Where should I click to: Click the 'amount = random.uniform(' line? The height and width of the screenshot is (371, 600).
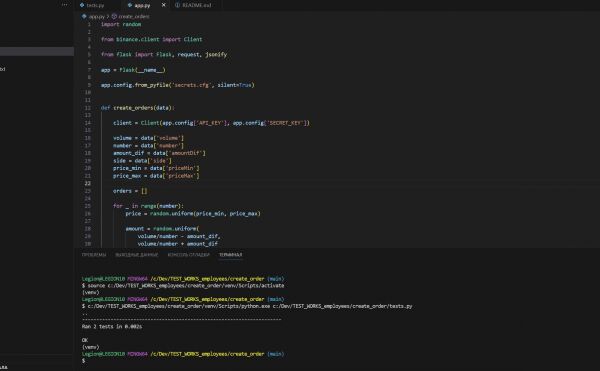[162, 229]
